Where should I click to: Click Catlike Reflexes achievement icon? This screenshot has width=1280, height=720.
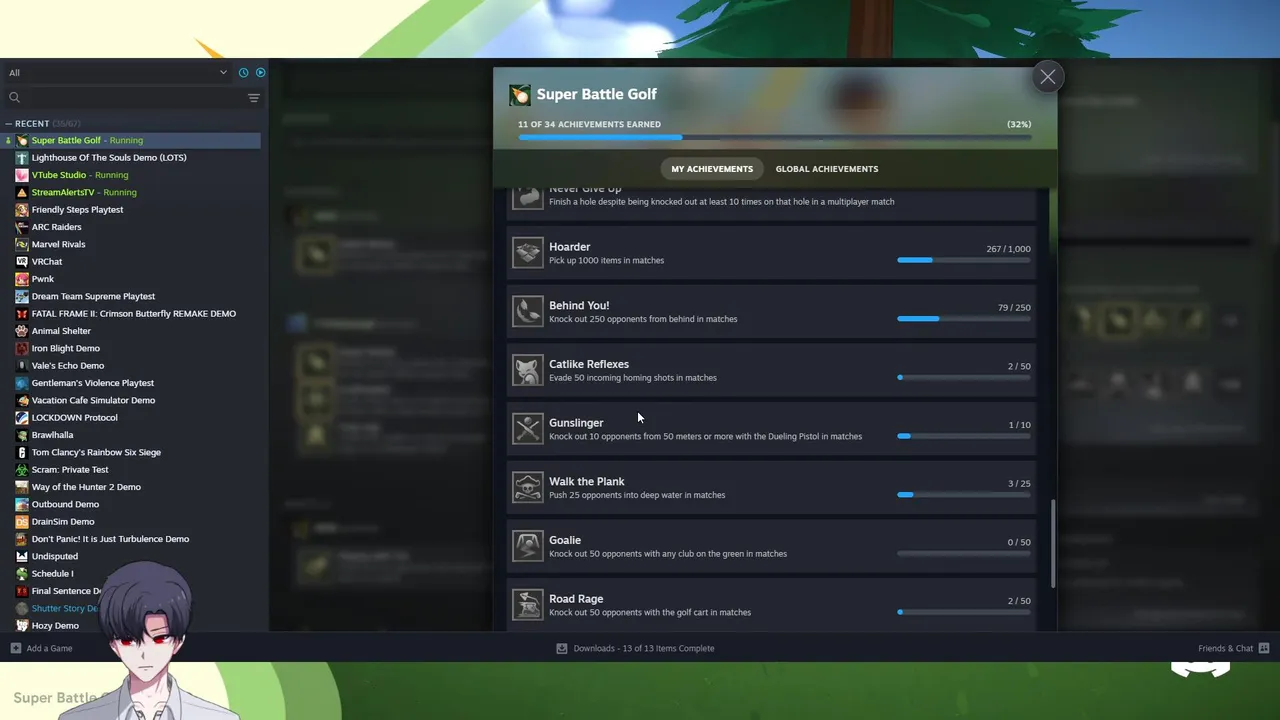tap(528, 370)
